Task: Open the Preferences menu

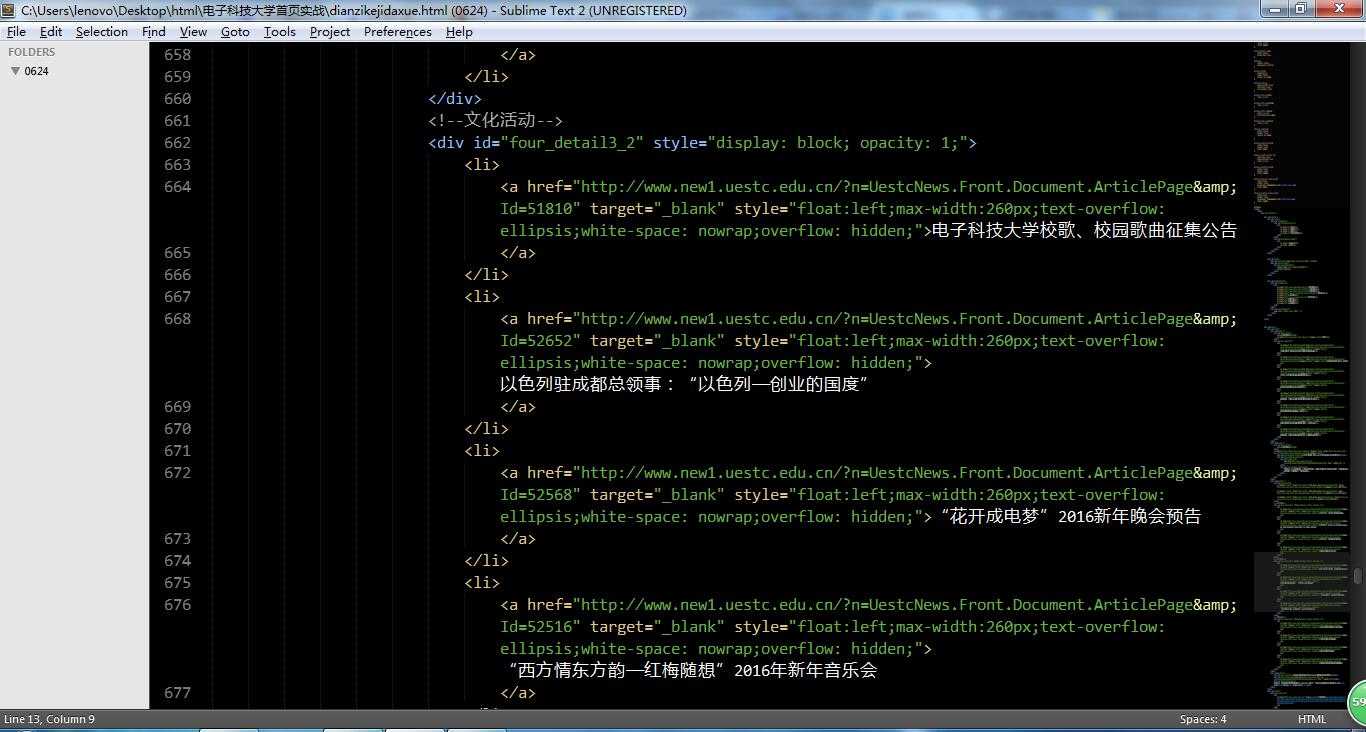Action: pyautogui.click(x=398, y=32)
